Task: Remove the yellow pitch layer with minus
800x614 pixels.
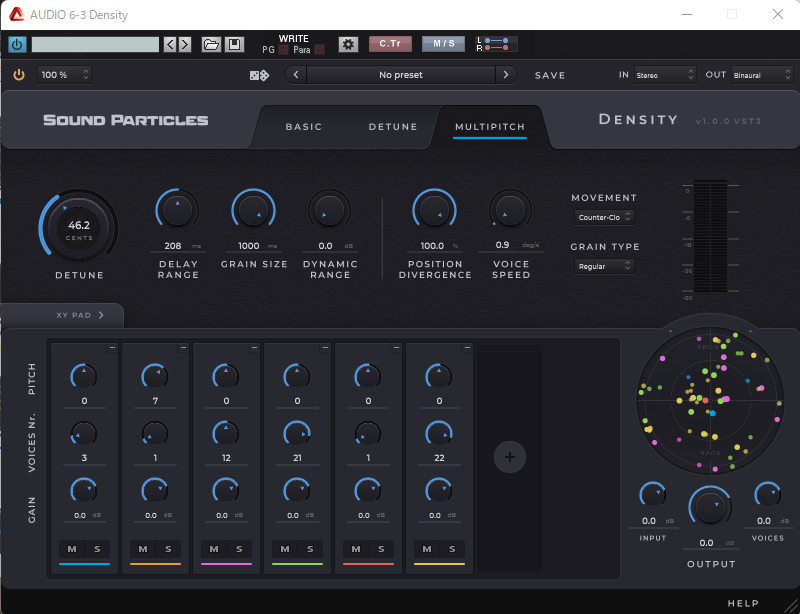Action: (x=467, y=348)
